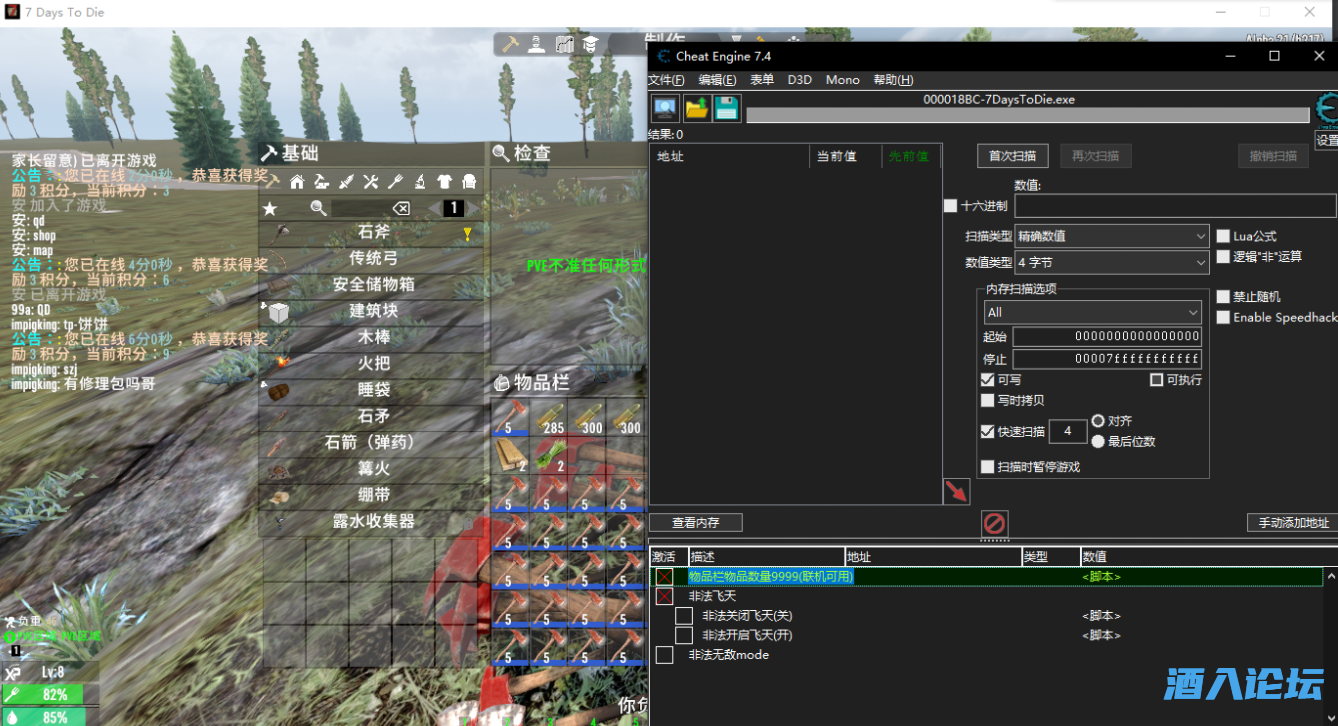The width and height of the screenshot is (1338, 726).
Task: Open the character tab icon in game
Action: coord(537,44)
